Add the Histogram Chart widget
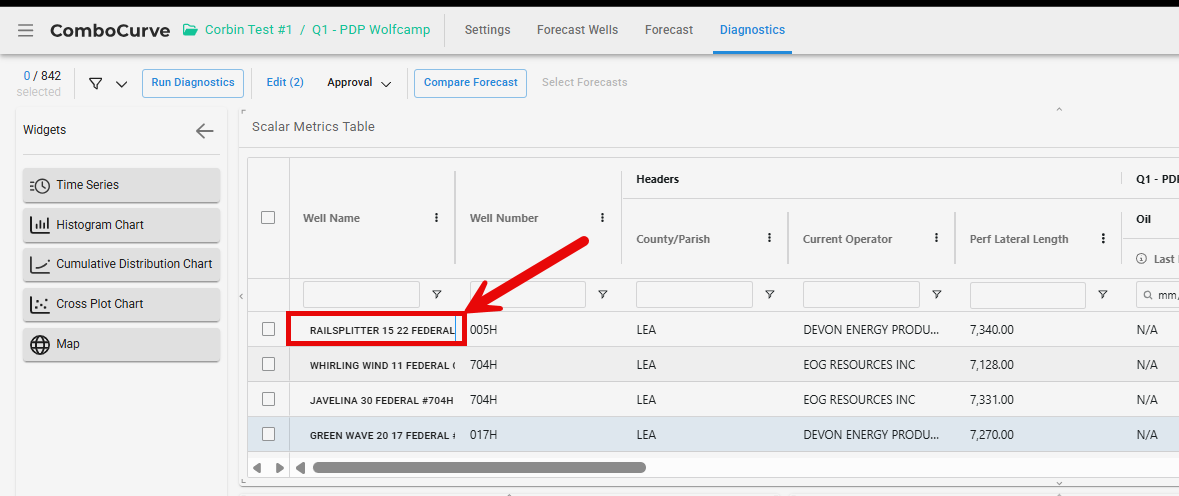The width and height of the screenshot is (1179, 496). coord(121,225)
